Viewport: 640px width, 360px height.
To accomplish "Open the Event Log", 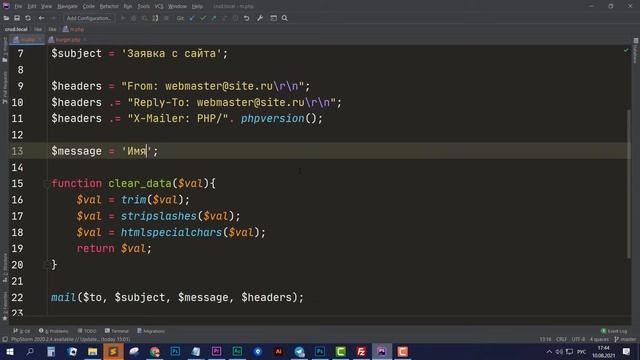I will [x=614, y=331].
